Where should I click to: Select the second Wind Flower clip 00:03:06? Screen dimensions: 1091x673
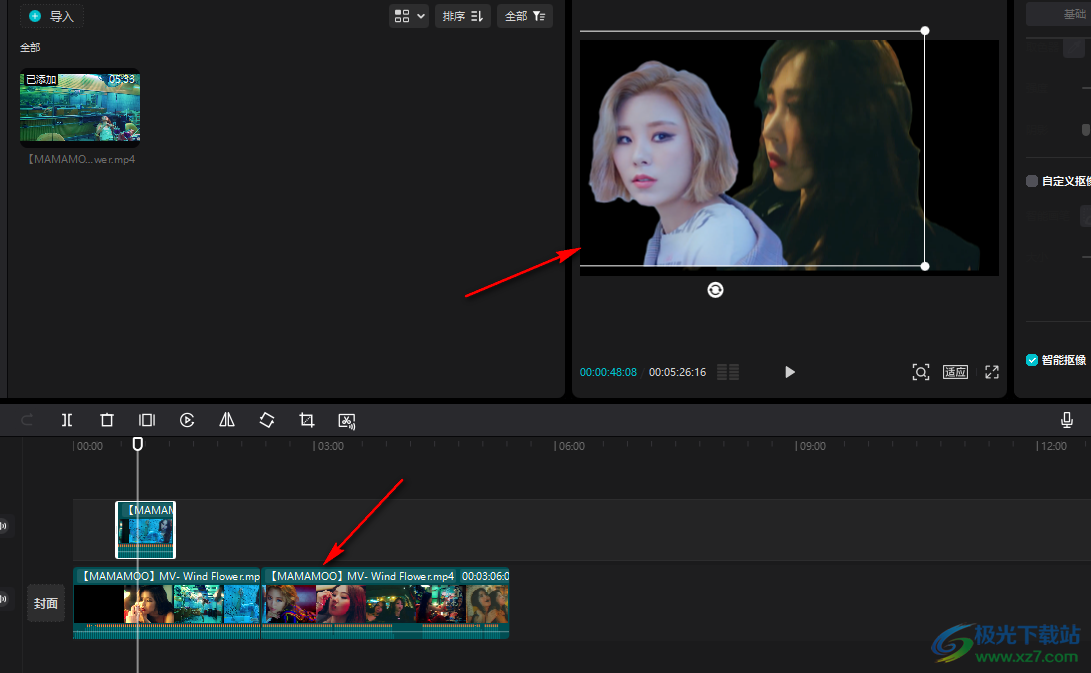point(385,603)
